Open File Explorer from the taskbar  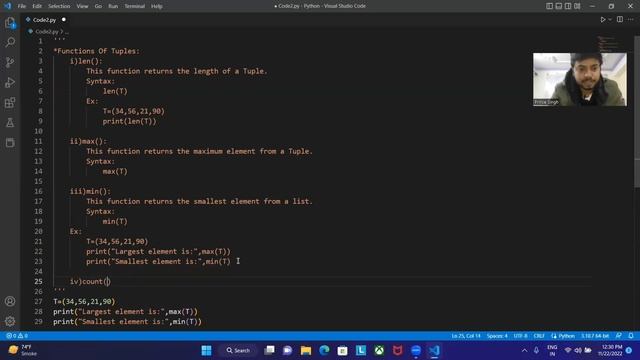pyautogui.click(x=306, y=350)
